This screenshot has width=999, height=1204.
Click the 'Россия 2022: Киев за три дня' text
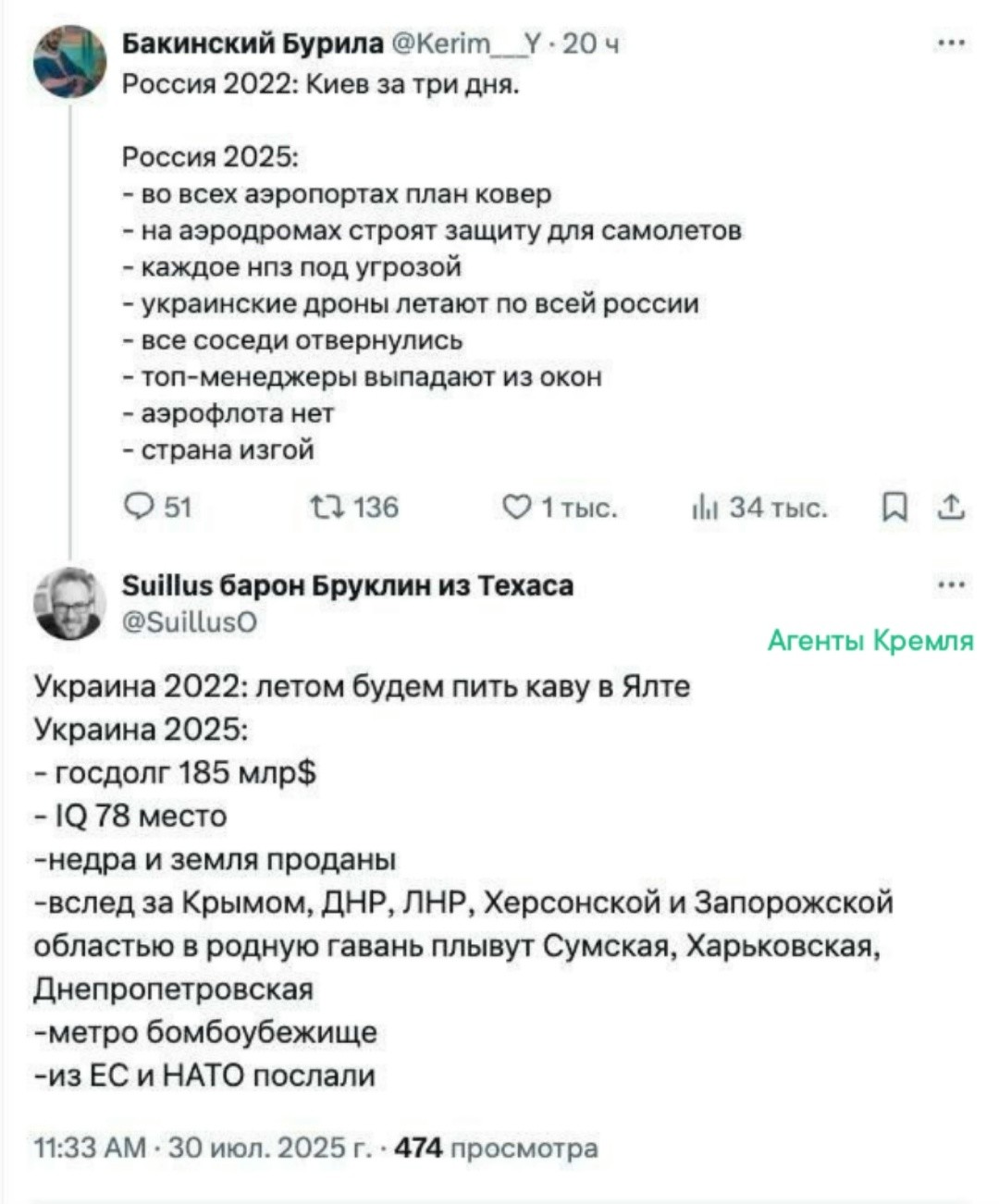point(321,84)
